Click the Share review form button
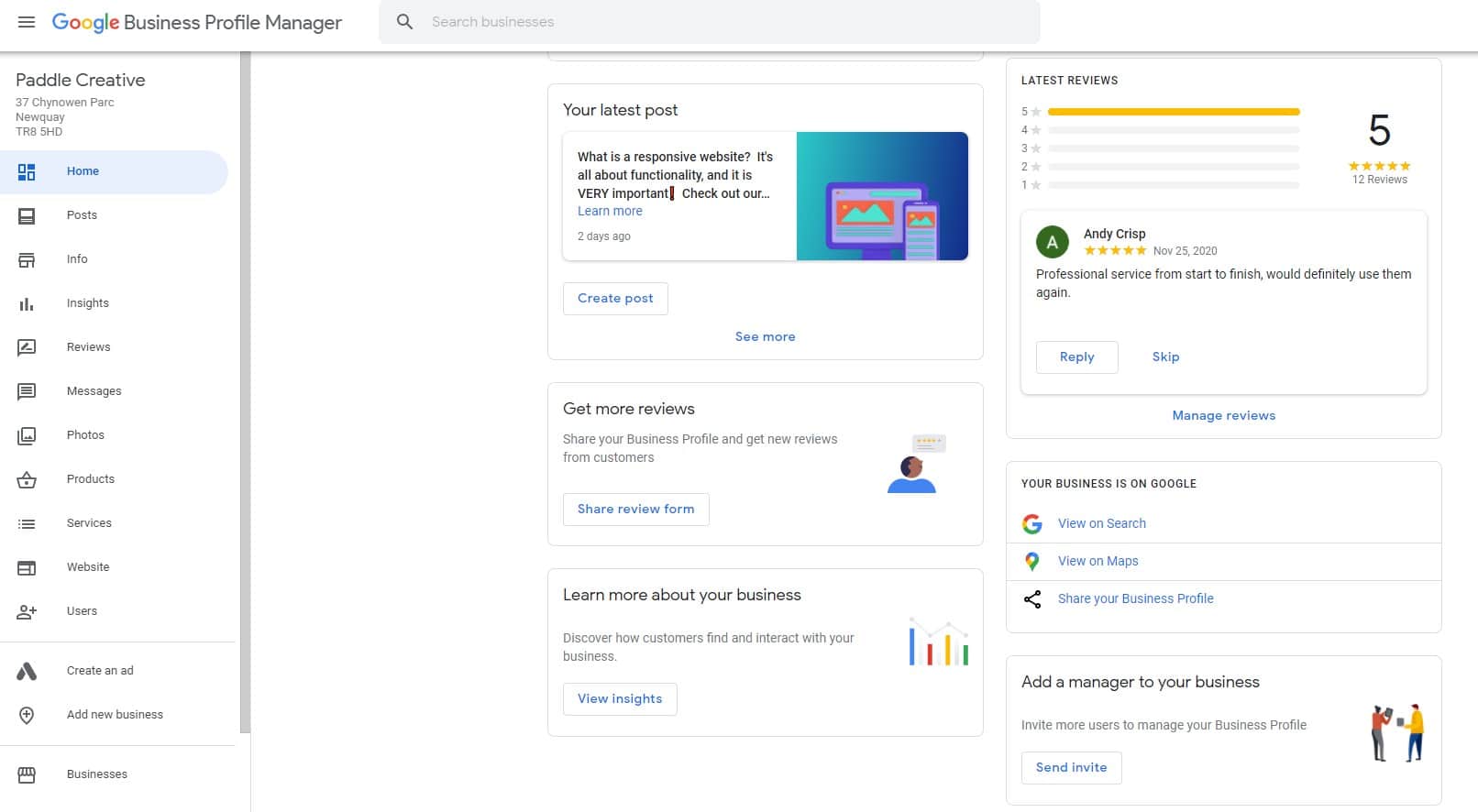This screenshot has width=1478, height=812. [635, 510]
